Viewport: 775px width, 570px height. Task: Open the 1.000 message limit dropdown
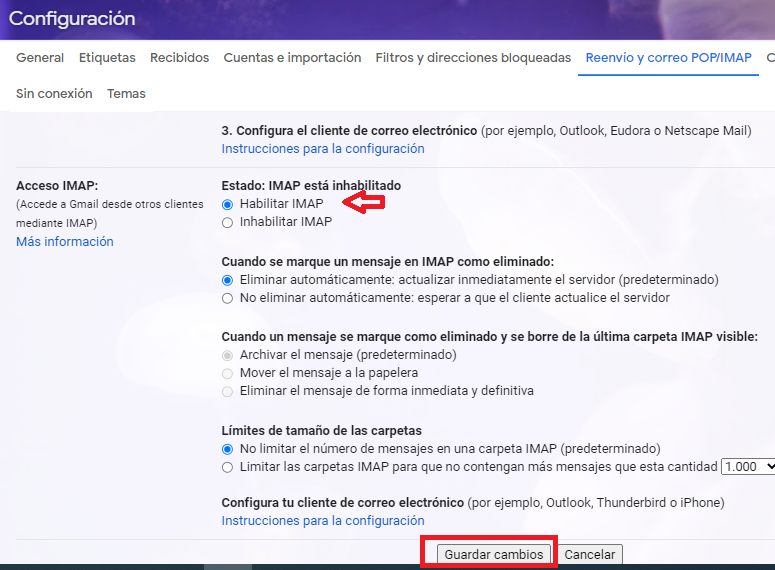[748, 467]
